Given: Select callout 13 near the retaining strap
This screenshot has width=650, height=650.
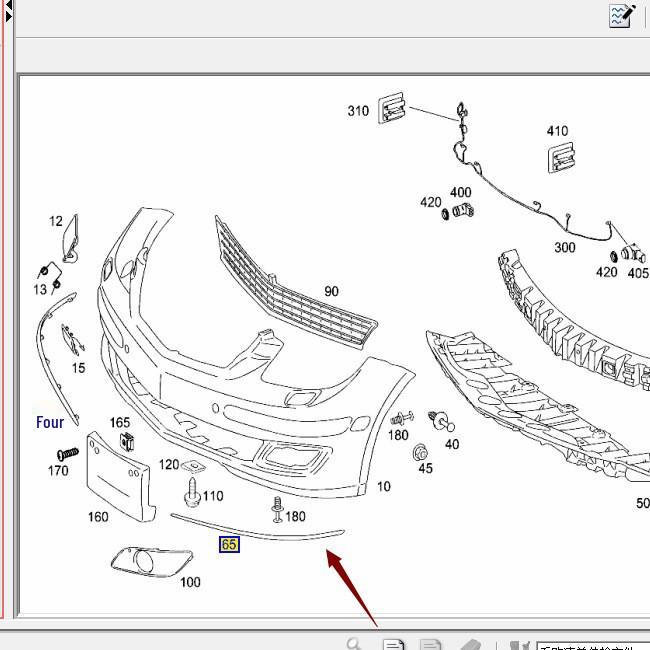Looking at the screenshot, I should (x=40, y=289).
